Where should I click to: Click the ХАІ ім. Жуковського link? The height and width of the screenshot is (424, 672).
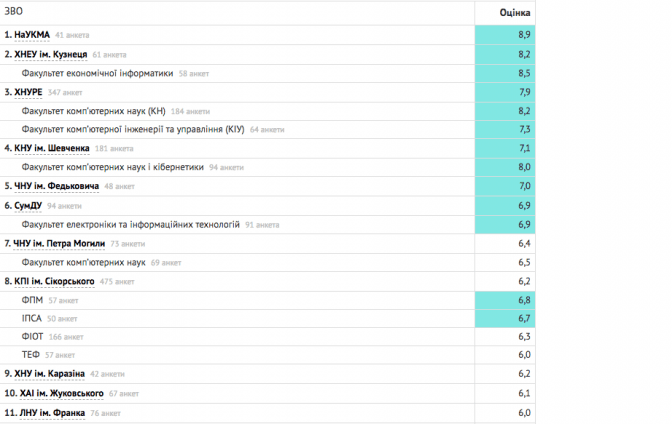pos(61,393)
